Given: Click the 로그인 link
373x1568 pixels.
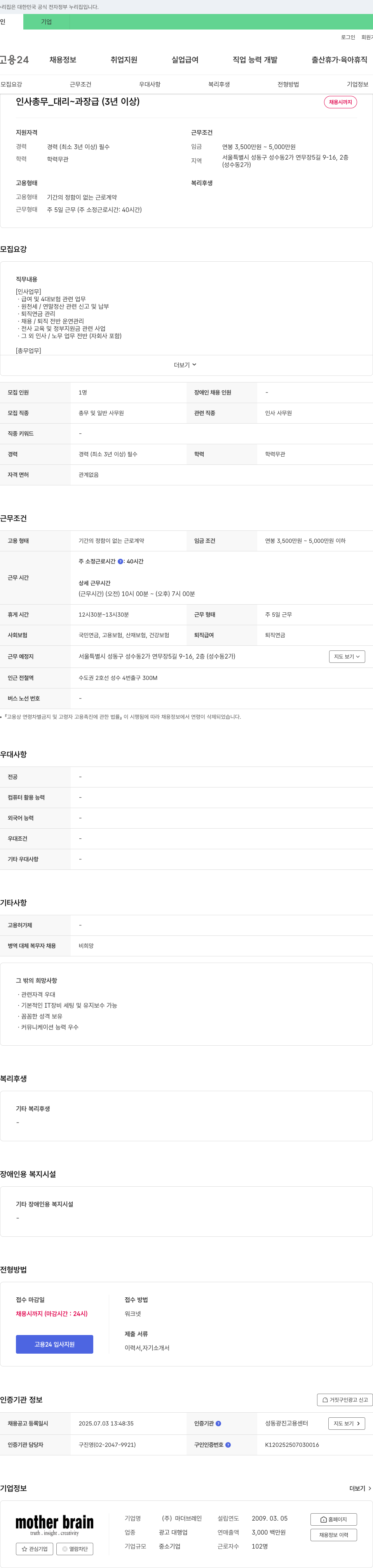Looking at the screenshot, I should pos(348,37).
